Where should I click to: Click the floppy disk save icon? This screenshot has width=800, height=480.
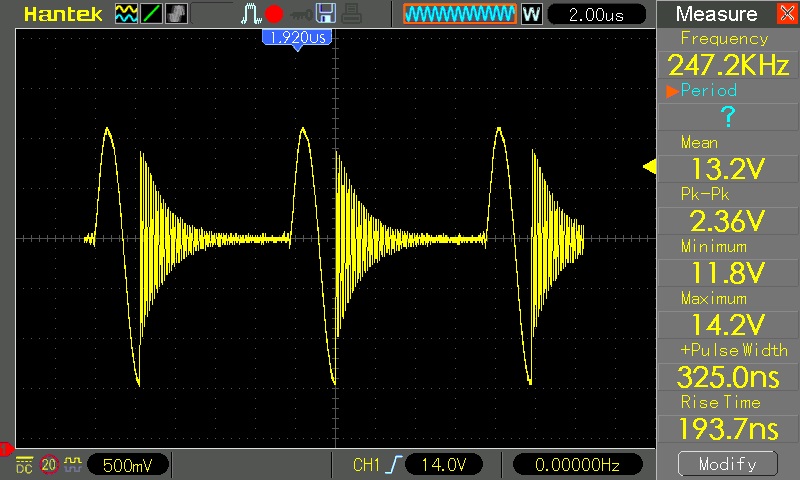click(x=325, y=14)
